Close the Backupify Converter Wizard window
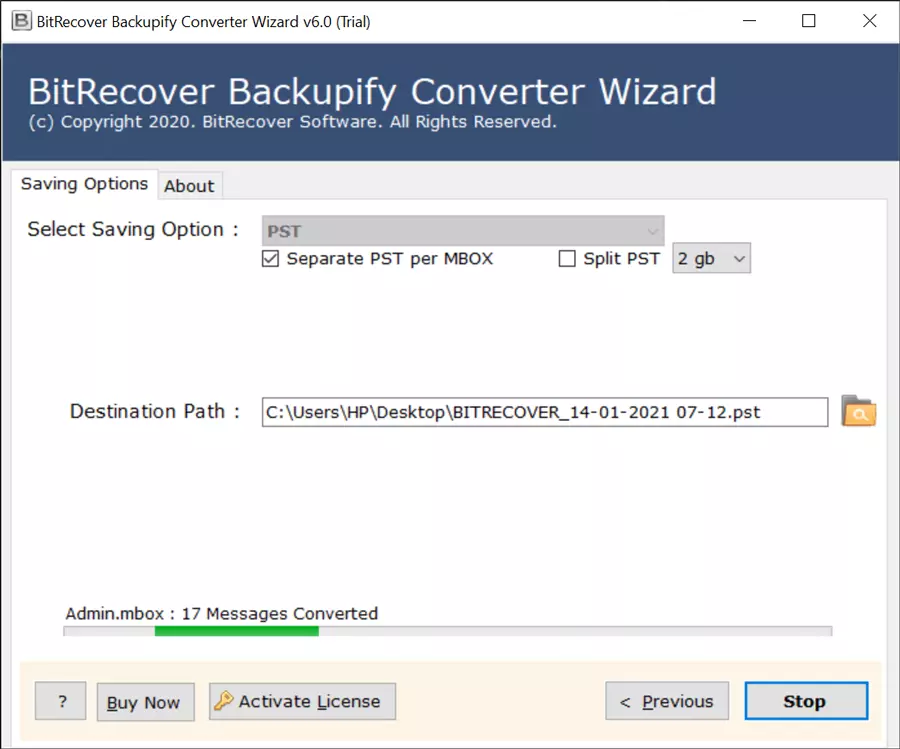Image resolution: width=900 pixels, height=749 pixels. (870, 21)
